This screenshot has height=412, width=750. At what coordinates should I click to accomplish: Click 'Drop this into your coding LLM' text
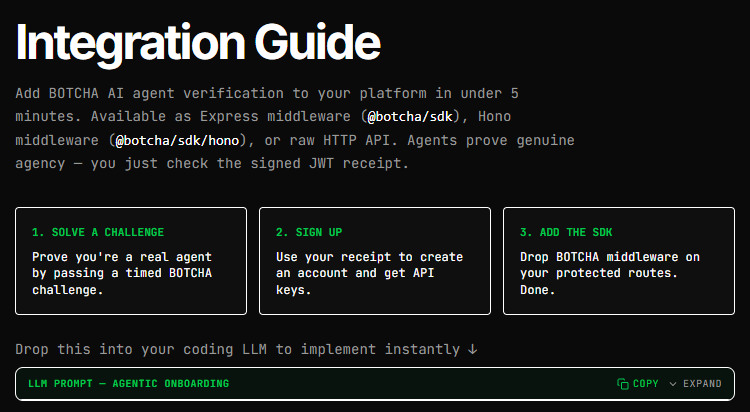[x=141, y=349]
